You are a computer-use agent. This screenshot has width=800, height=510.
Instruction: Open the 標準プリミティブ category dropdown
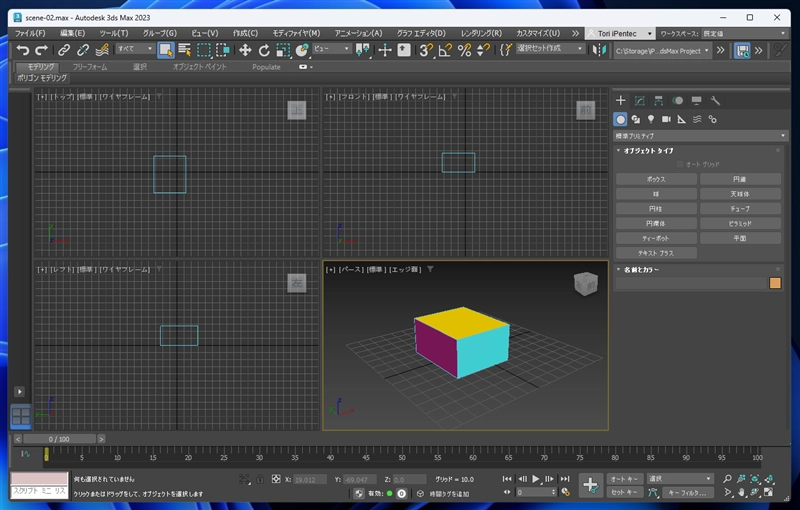700,136
